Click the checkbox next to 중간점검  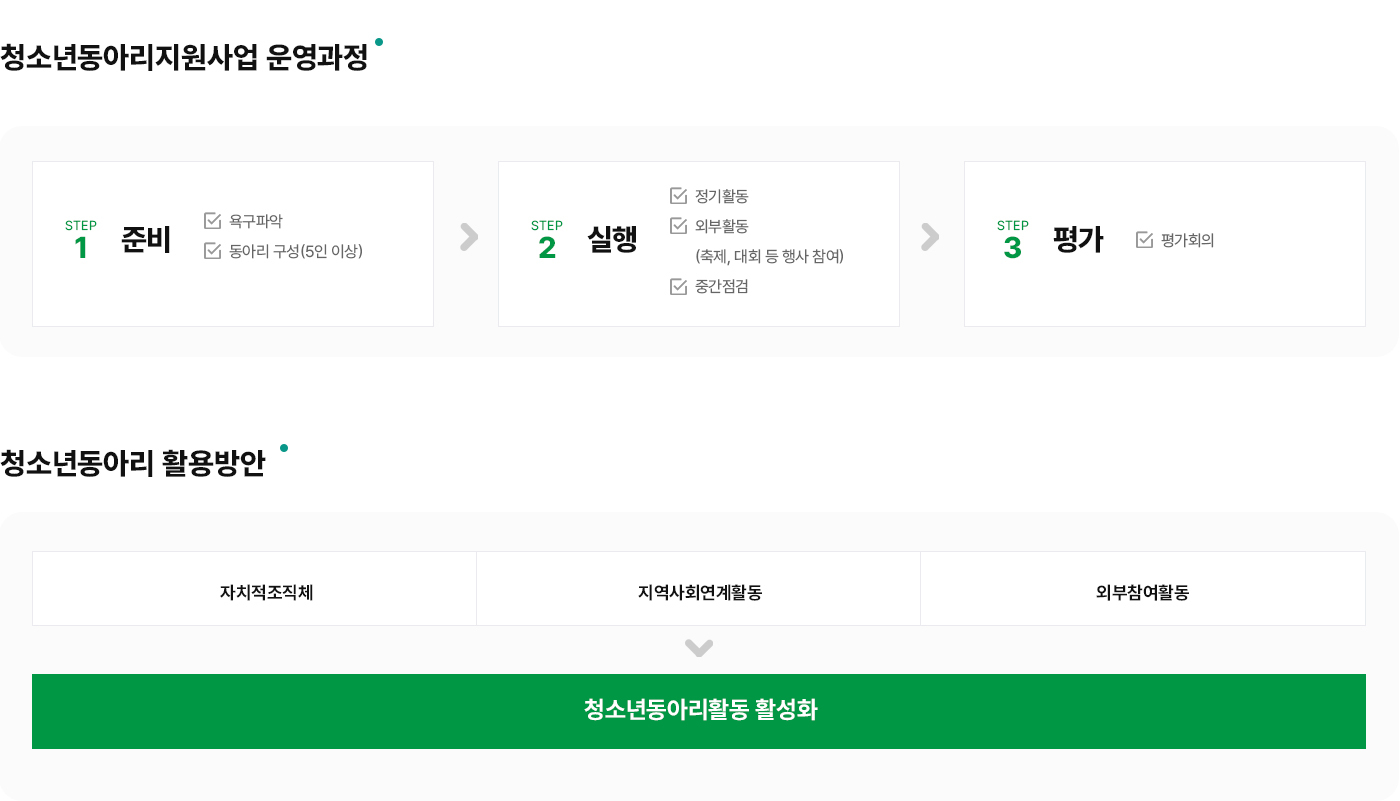coord(678,287)
